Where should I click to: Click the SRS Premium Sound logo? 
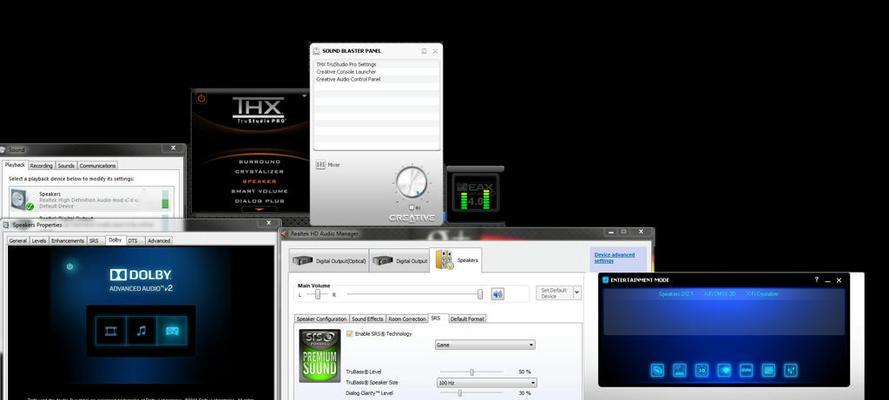320,356
